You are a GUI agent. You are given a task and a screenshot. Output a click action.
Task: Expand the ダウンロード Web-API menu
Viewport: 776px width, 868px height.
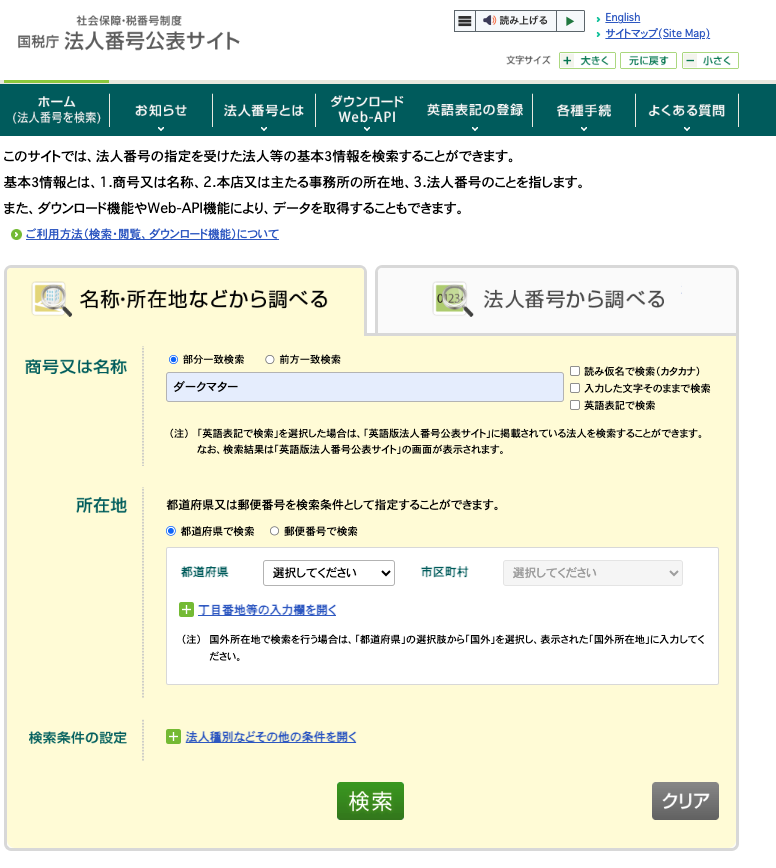click(x=367, y=112)
